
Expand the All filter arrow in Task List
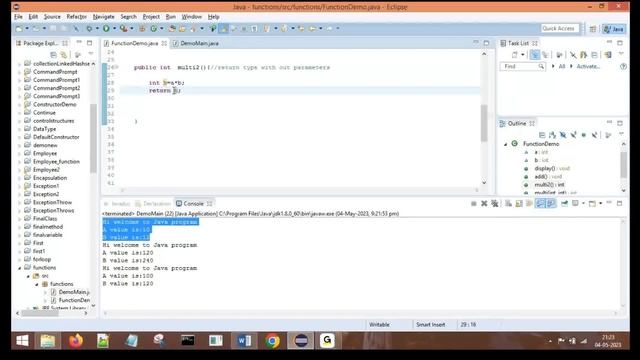tap(553, 66)
